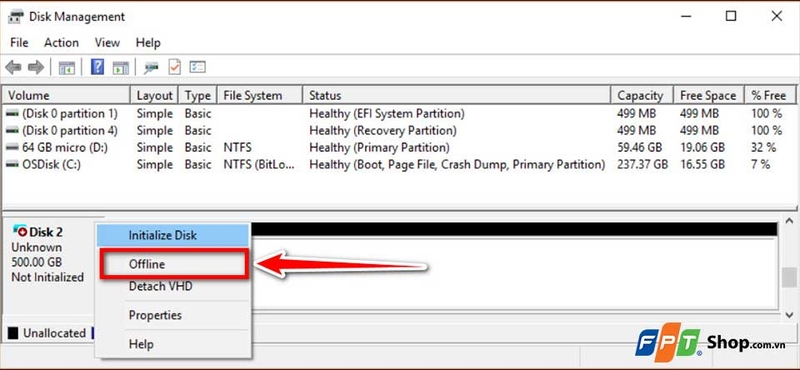Viewport: 800px width, 370px height.
Task: Click the Disk Management title bar app icon
Action: coord(15,16)
